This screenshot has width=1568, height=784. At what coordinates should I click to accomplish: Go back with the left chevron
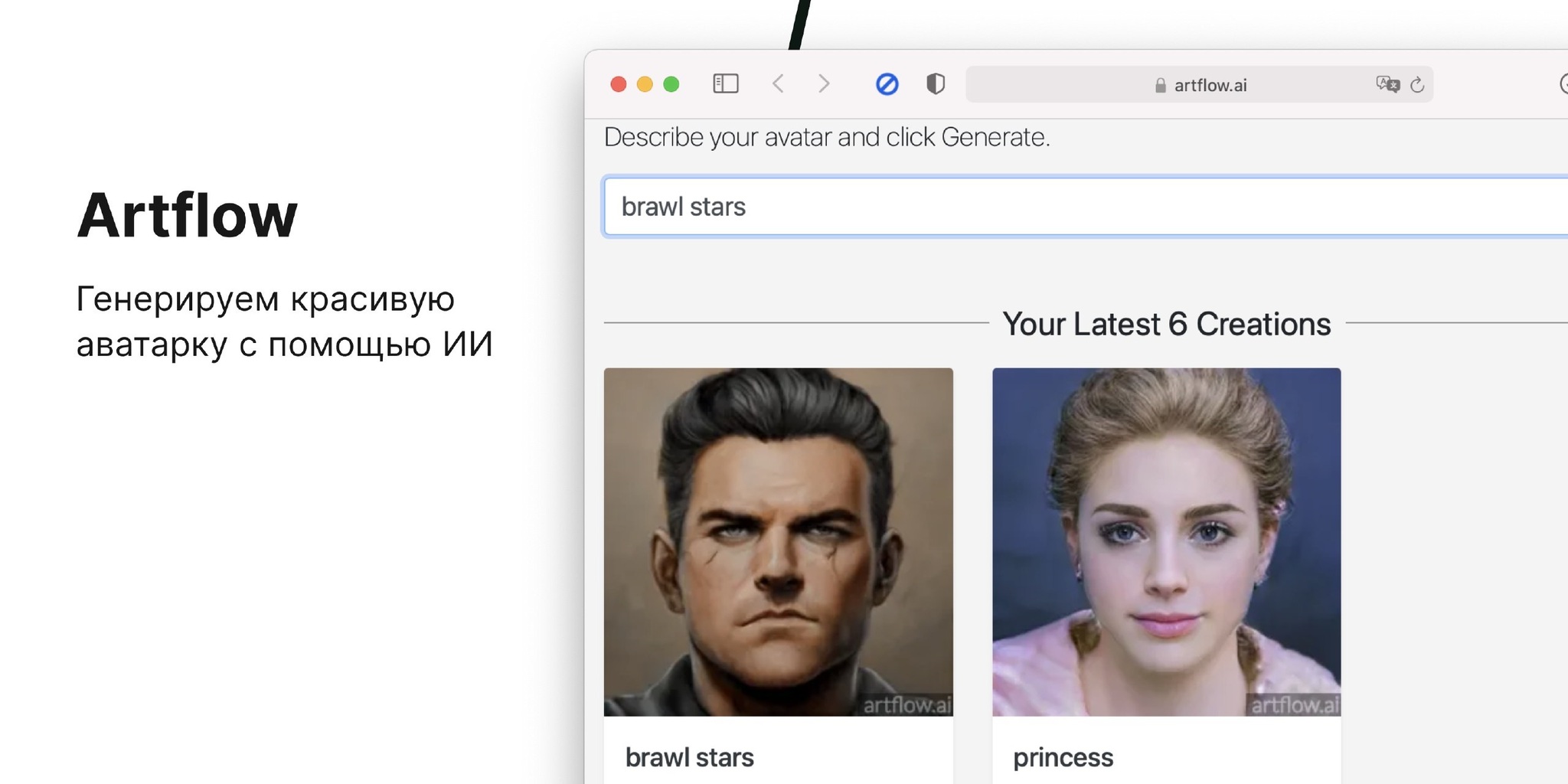[x=778, y=83]
